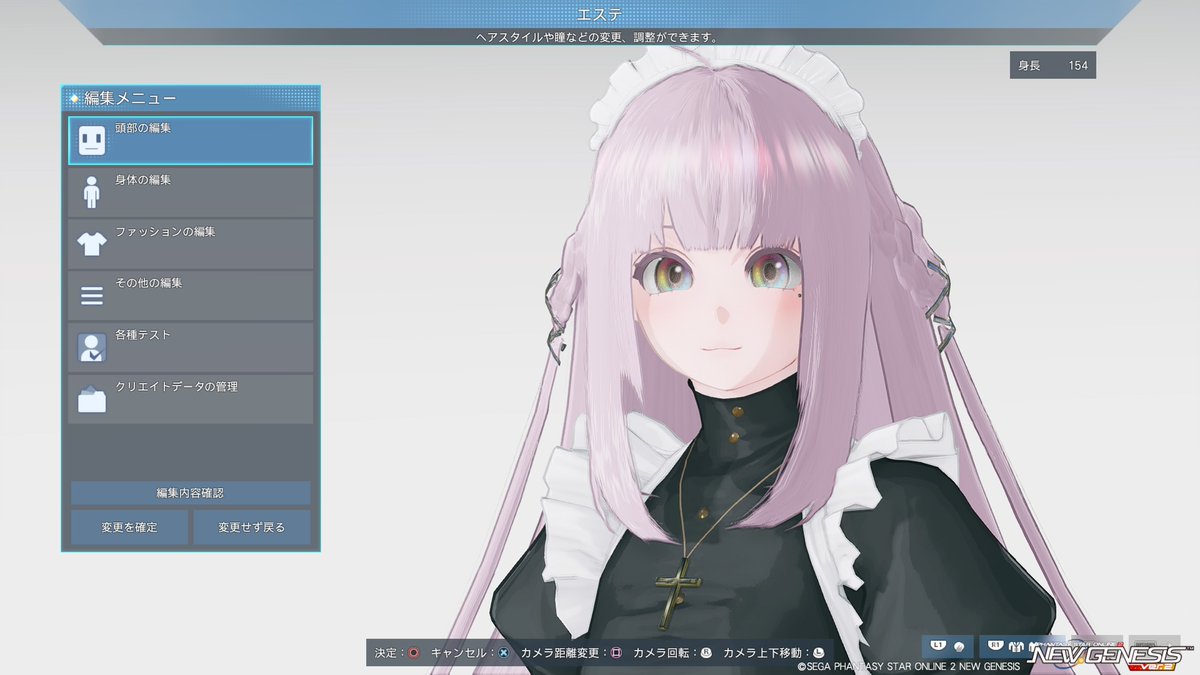The width and height of the screenshot is (1200, 675).
Task: Click the circle 決定 button icon
Action: (413, 653)
